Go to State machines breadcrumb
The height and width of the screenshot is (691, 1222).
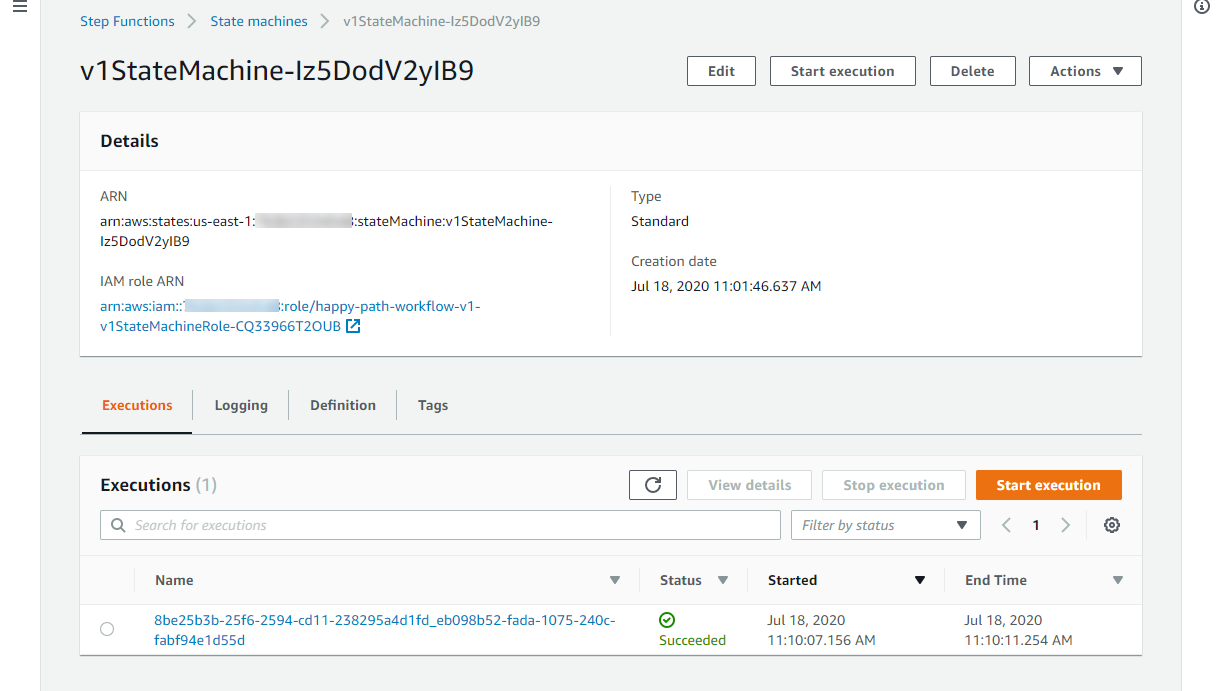tap(259, 21)
